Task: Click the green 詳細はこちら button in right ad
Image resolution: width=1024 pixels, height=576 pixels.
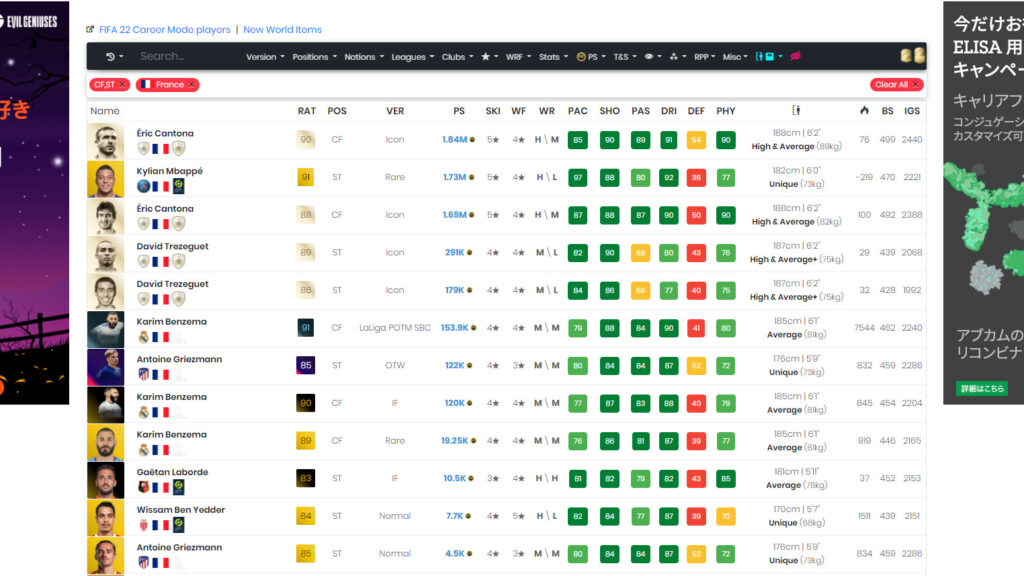Action: point(982,389)
